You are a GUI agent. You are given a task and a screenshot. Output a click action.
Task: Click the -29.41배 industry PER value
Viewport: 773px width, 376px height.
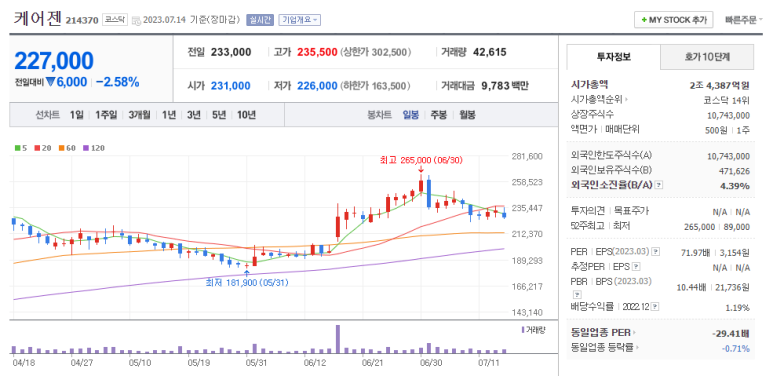731,334
